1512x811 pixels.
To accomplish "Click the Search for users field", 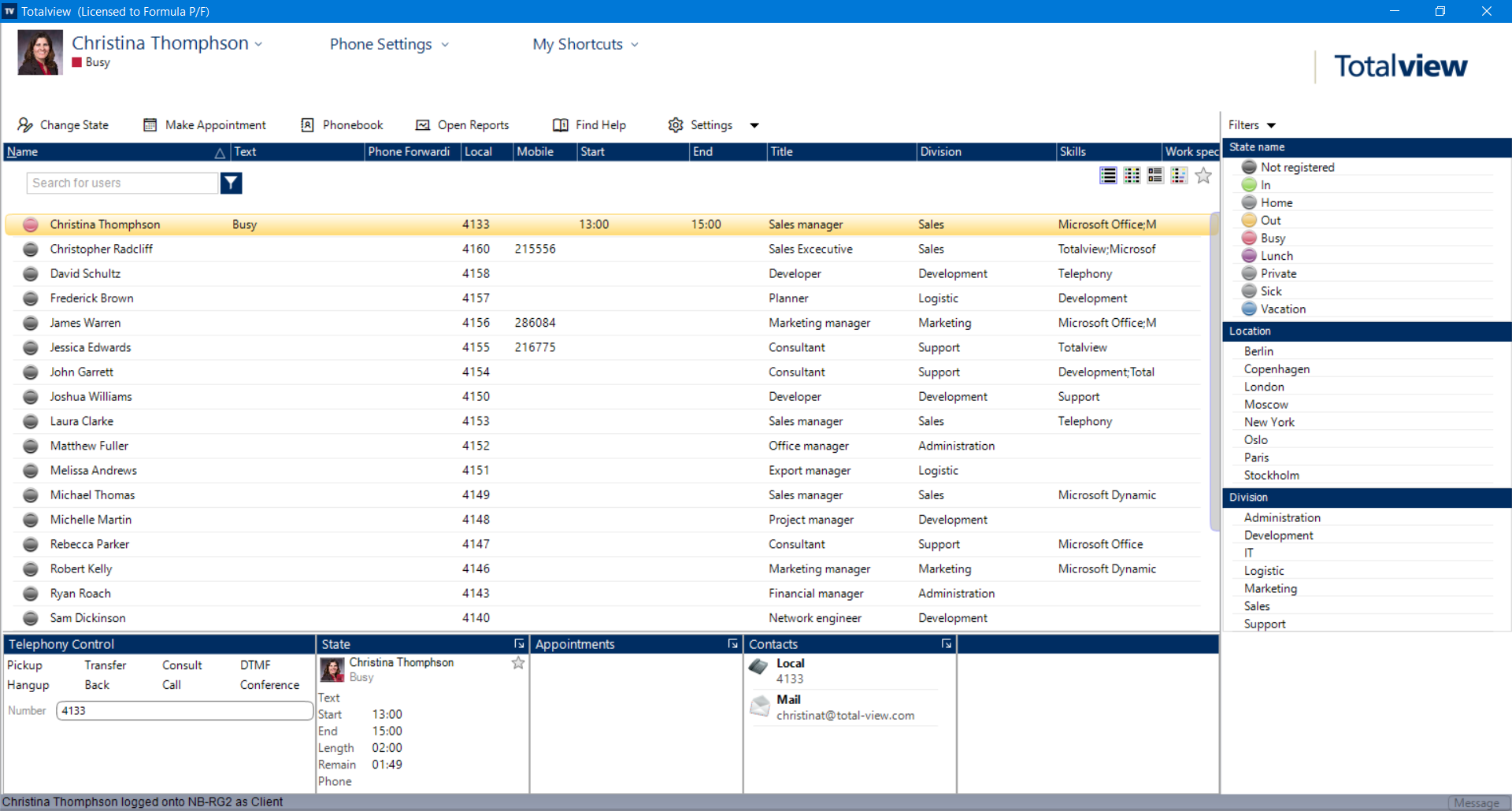I will pos(122,183).
